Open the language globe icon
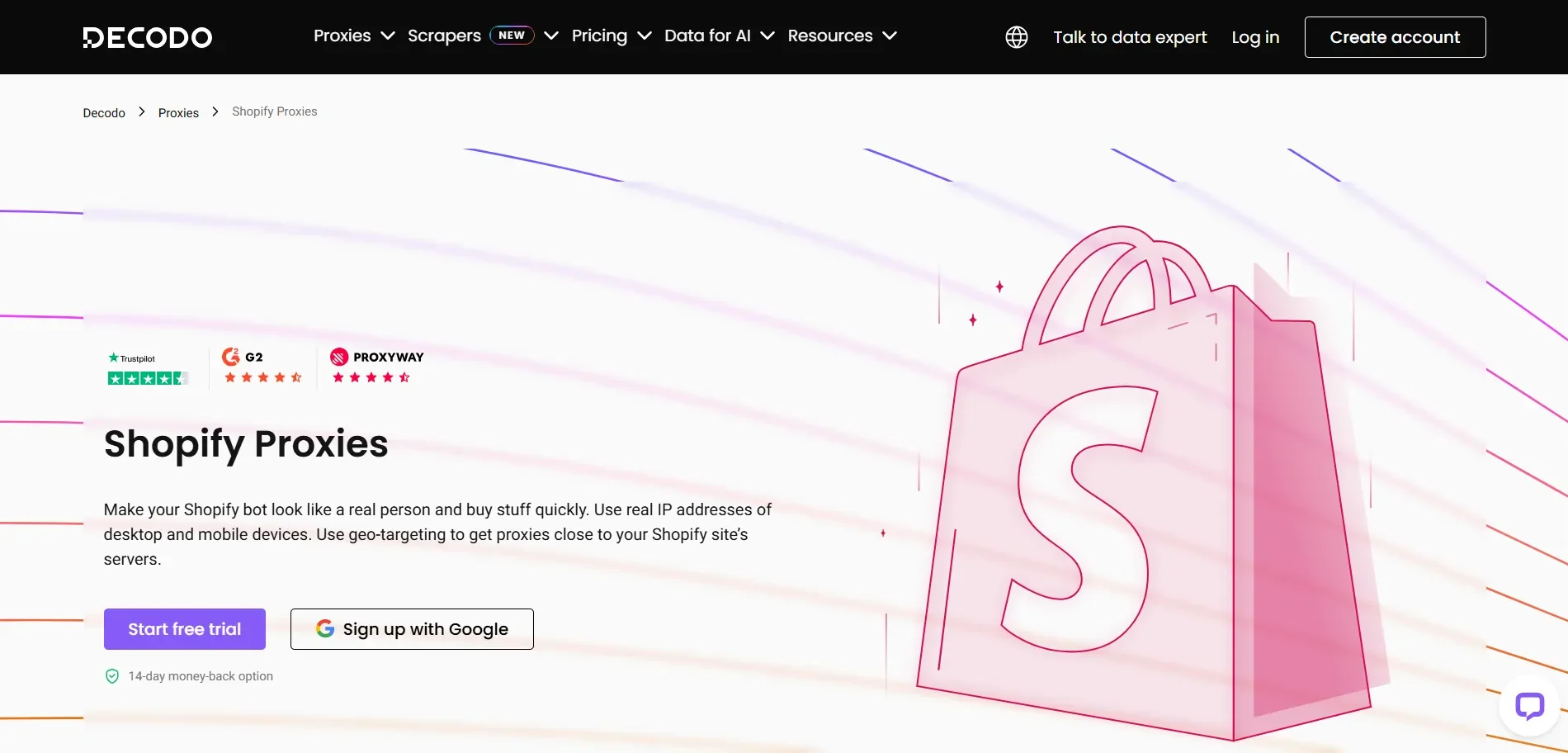The height and width of the screenshot is (753, 1568). coord(1017,37)
